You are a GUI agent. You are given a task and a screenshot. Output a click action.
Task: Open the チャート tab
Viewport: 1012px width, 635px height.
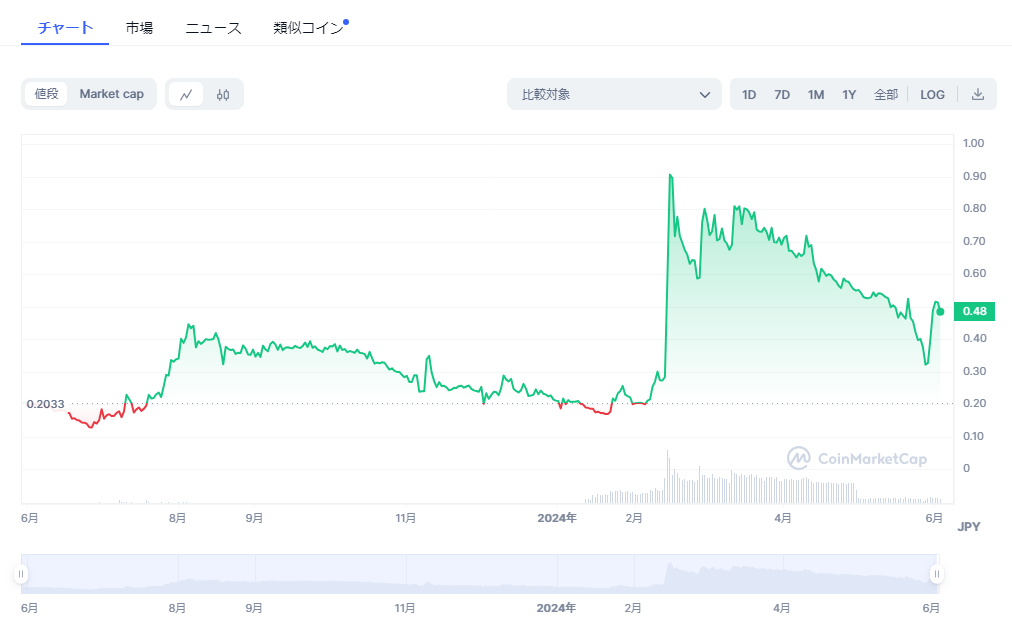pyautogui.click(x=65, y=28)
